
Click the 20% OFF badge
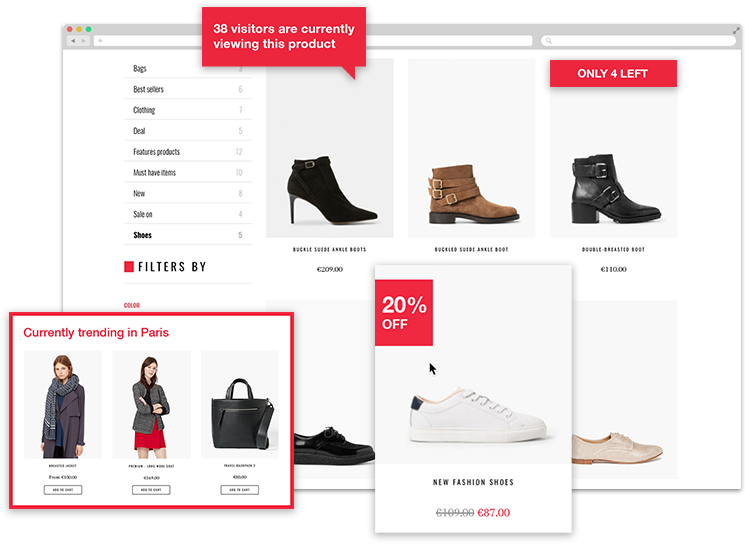[x=404, y=313]
